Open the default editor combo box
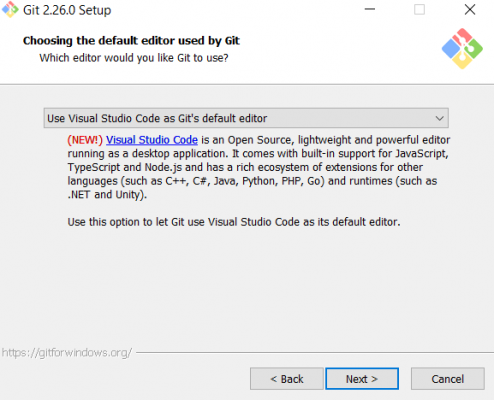The image size is (494, 400). pyautogui.click(x=246, y=118)
